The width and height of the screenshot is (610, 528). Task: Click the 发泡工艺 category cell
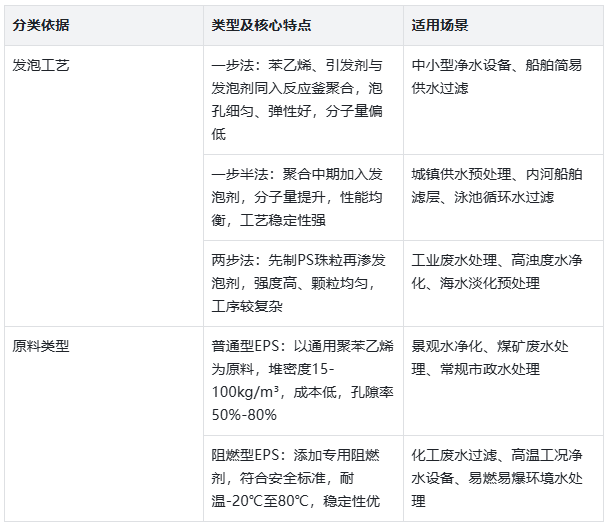tap(41, 68)
